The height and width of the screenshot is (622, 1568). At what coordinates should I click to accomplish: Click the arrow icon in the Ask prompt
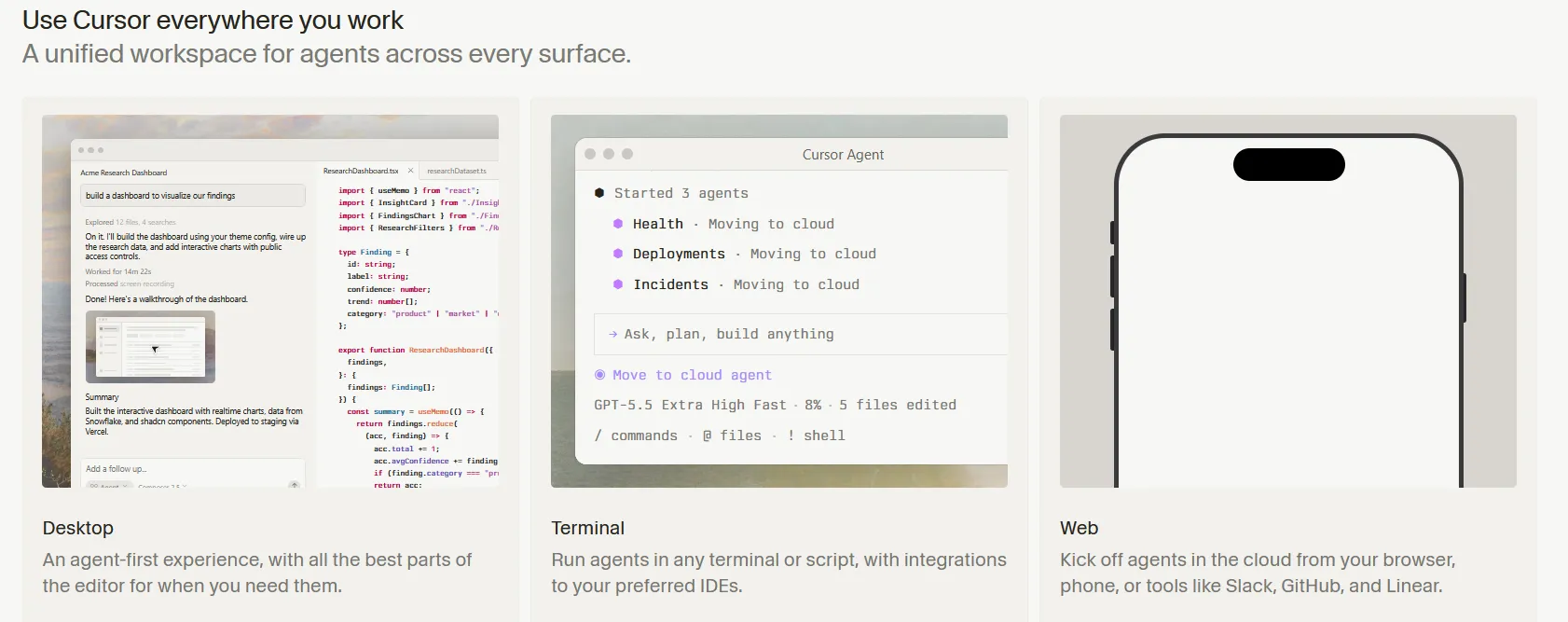tap(612, 334)
